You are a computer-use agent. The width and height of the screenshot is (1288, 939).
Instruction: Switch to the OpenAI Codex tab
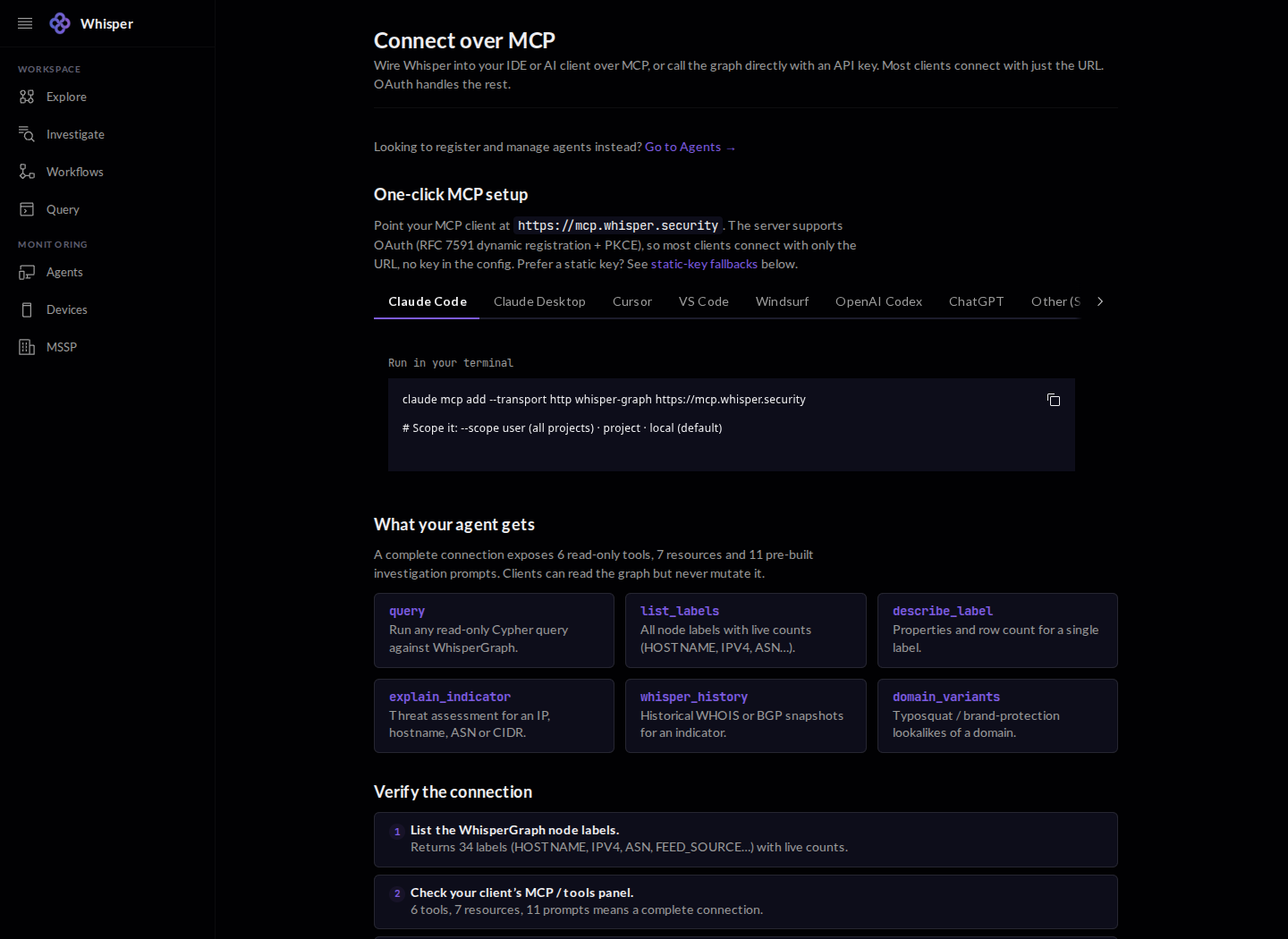pyautogui.click(x=878, y=301)
